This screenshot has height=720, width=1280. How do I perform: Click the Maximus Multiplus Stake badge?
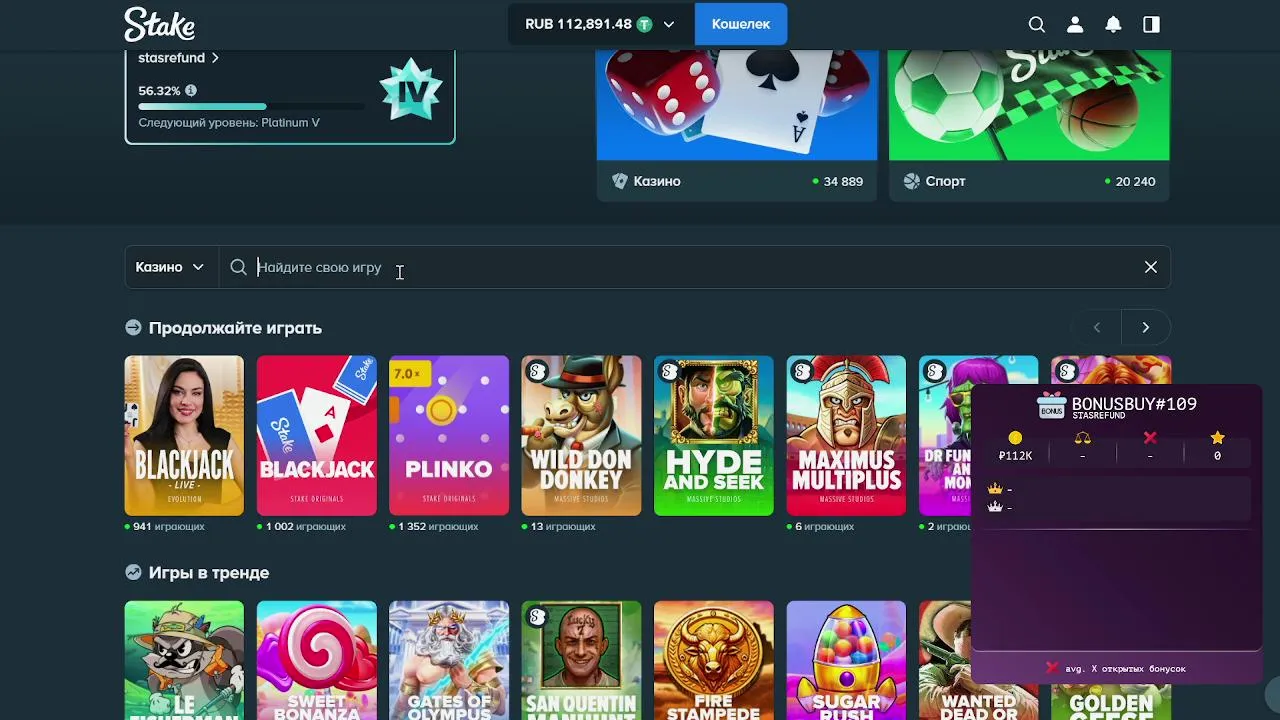coord(802,372)
